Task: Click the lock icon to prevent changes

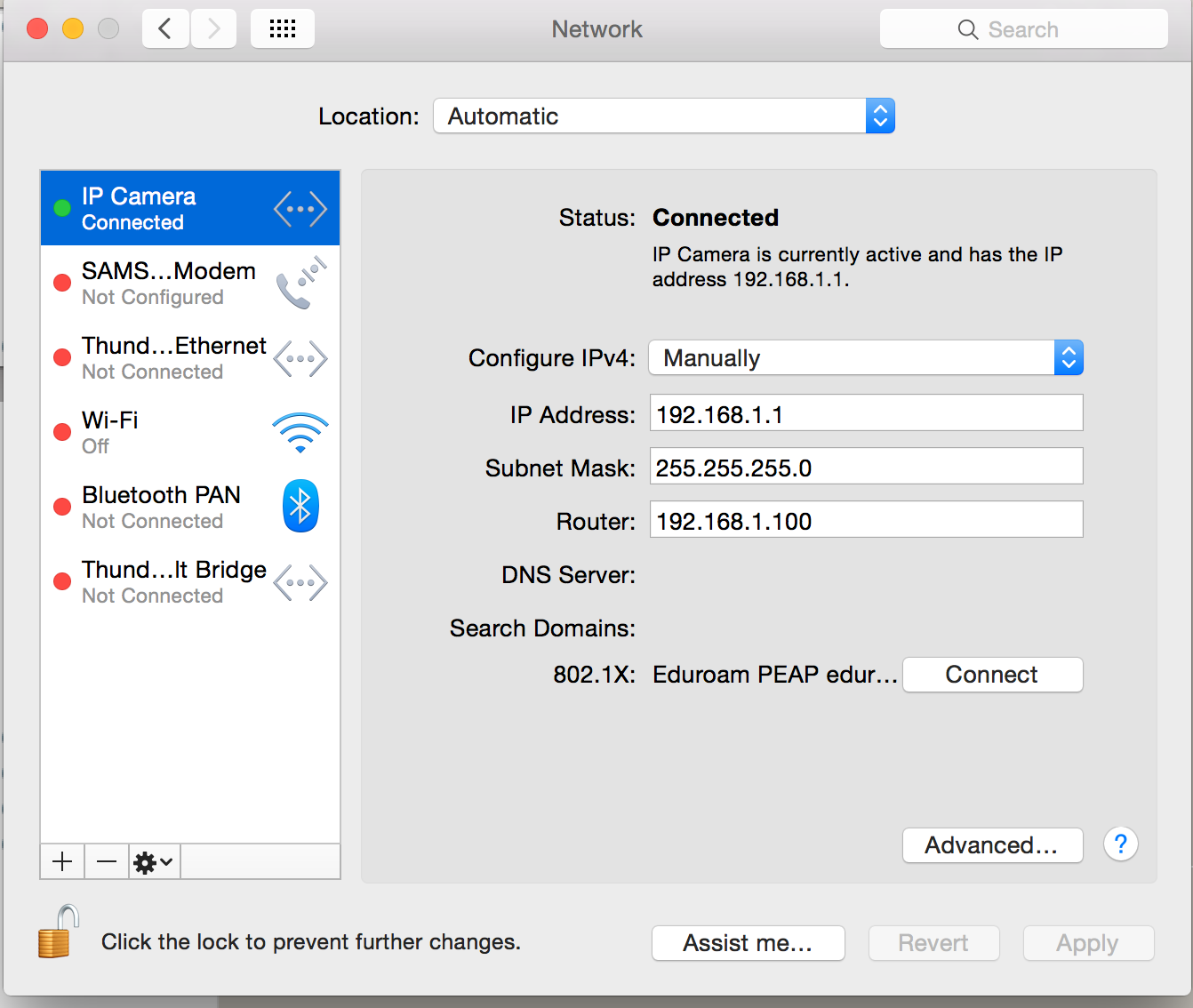Action: tap(57, 933)
